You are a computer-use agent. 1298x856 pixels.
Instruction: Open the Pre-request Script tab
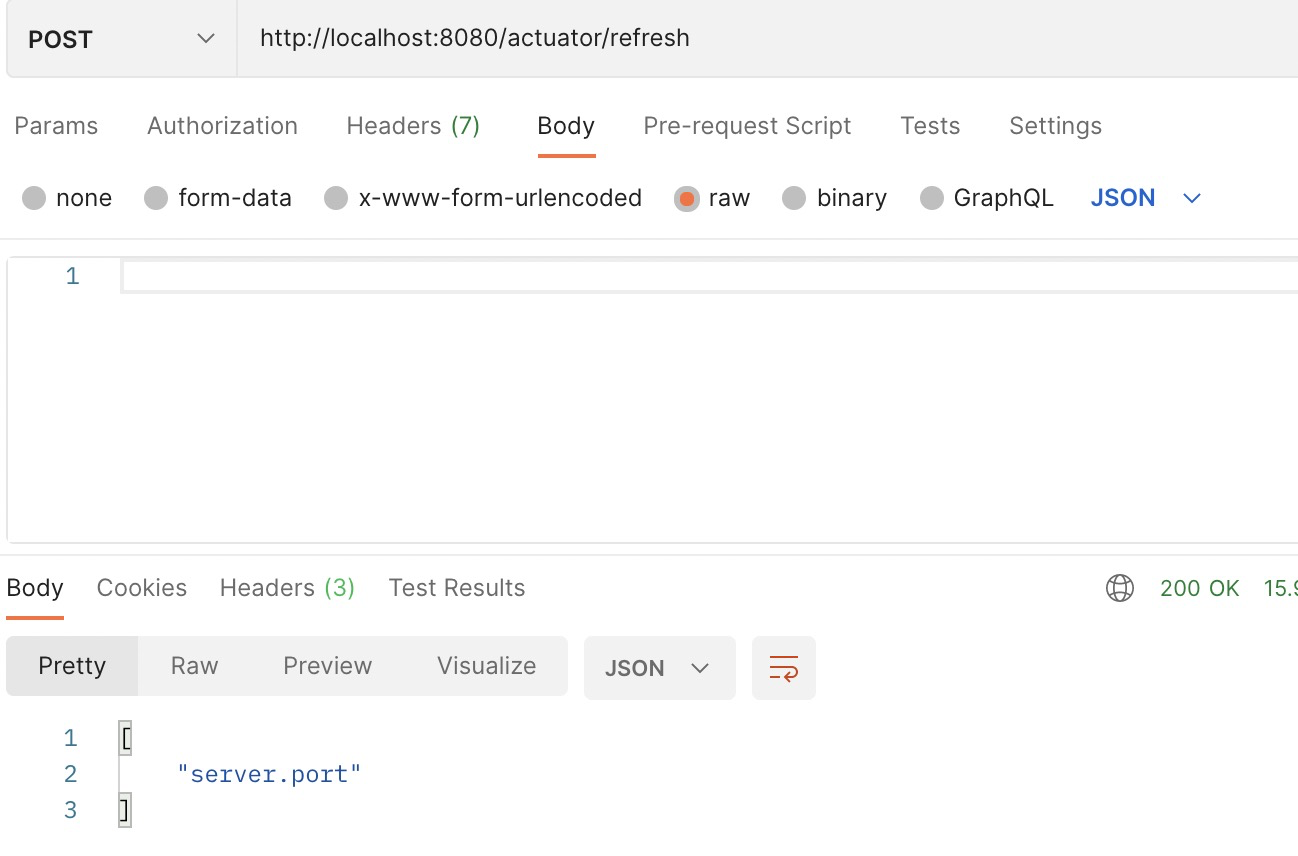tap(747, 126)
